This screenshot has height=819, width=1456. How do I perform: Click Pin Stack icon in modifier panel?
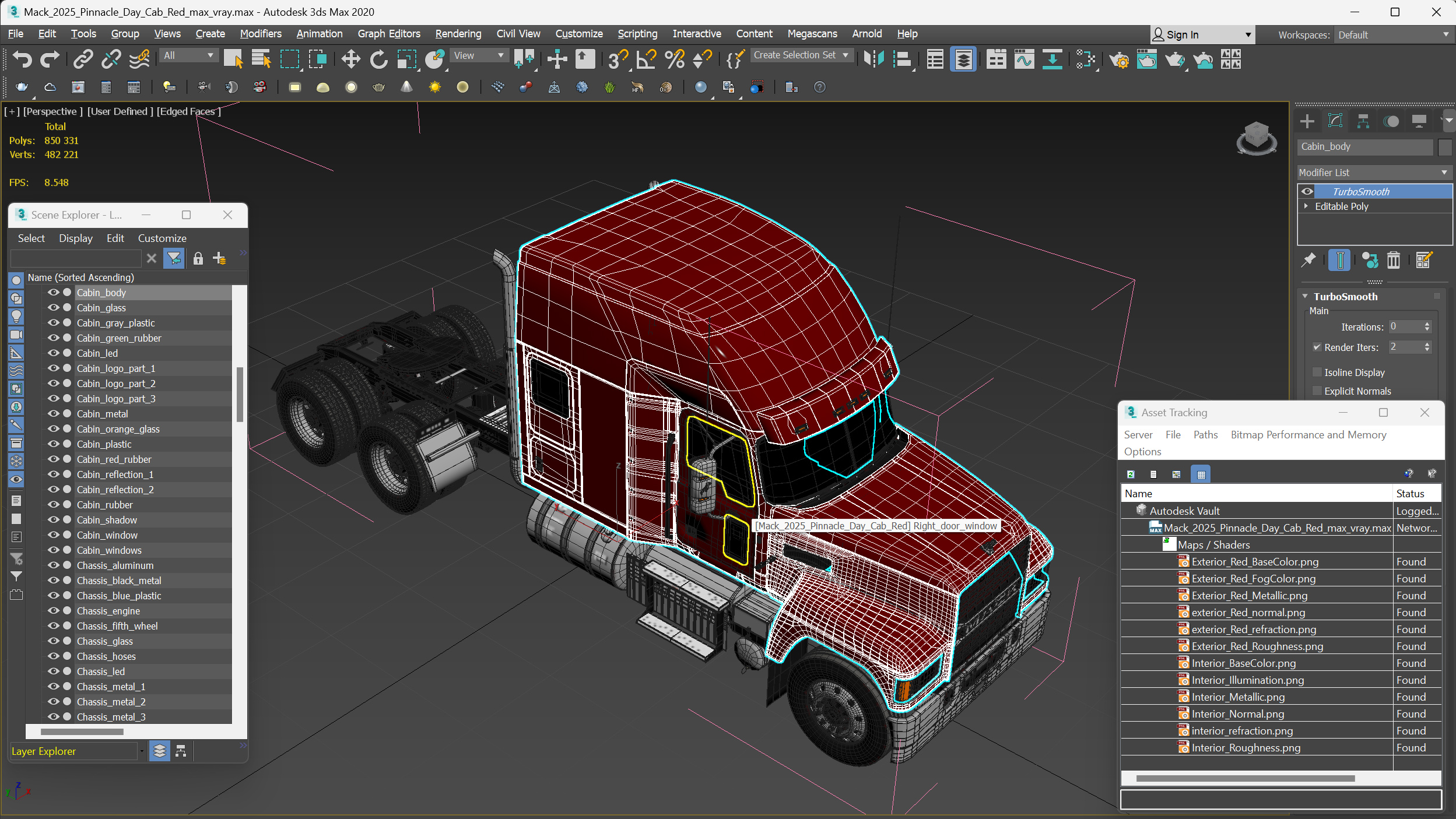pyautogui.click(x=1308, y=260)
